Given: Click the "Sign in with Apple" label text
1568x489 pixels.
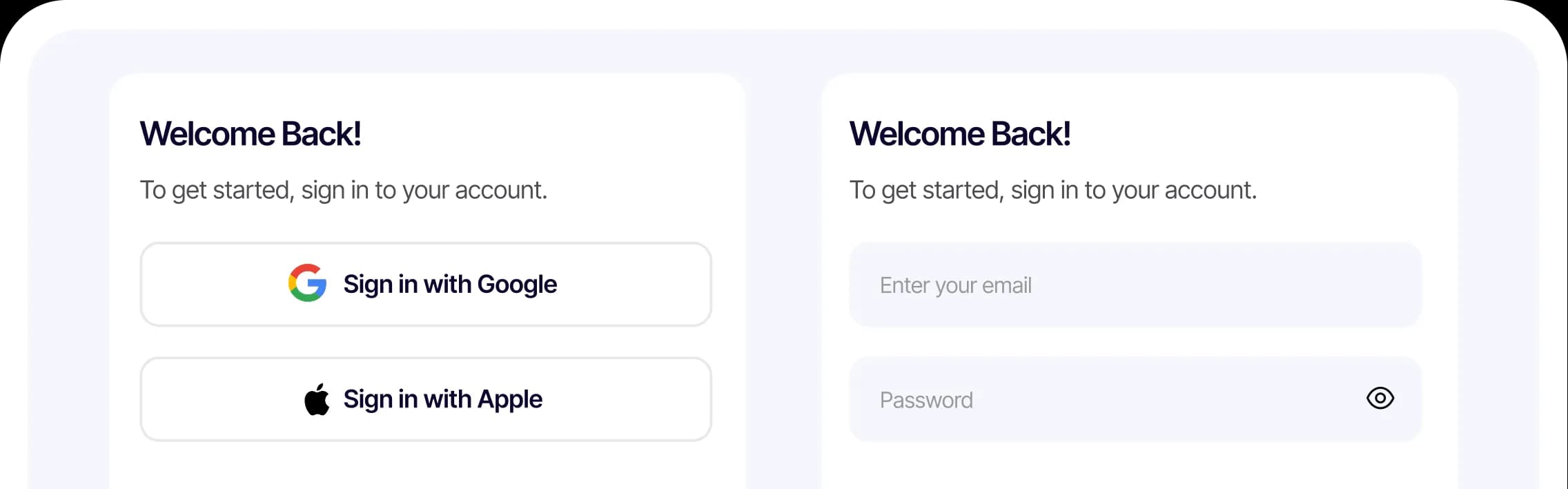Looking at the screenshot, I should pyautogui.click(x=442, y=399).
